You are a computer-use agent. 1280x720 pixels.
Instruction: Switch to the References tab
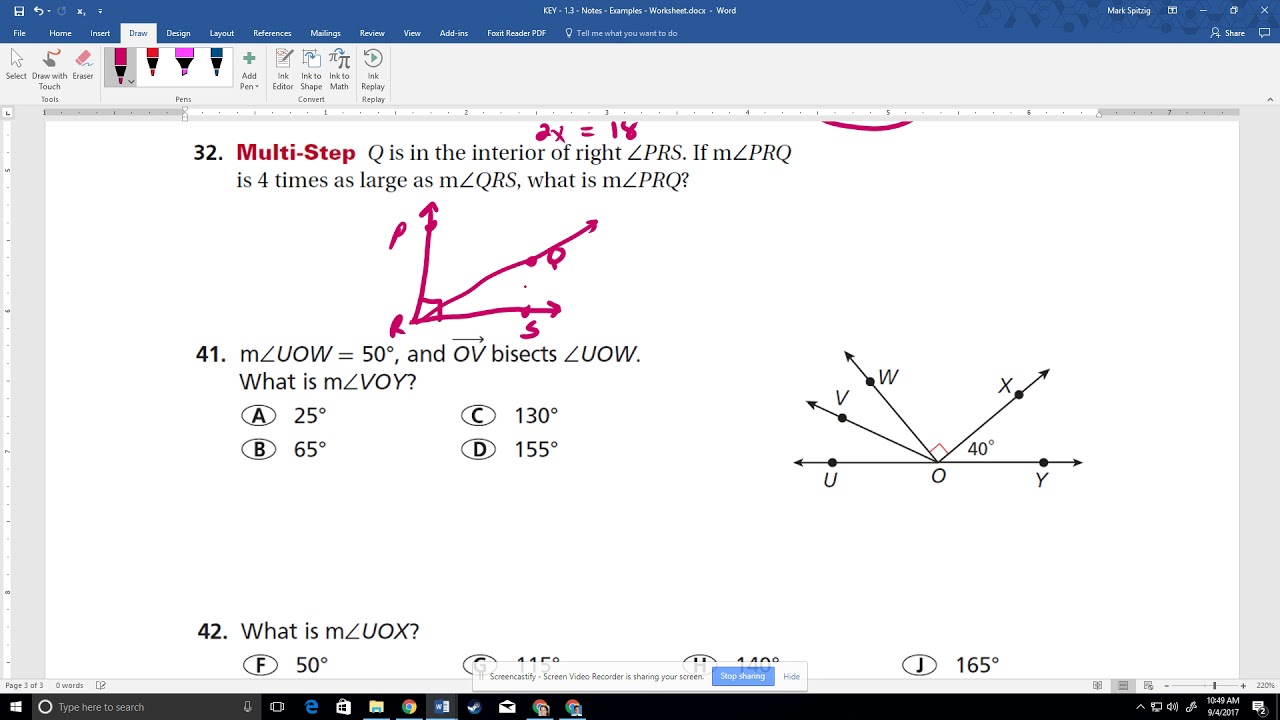[272, 33]
